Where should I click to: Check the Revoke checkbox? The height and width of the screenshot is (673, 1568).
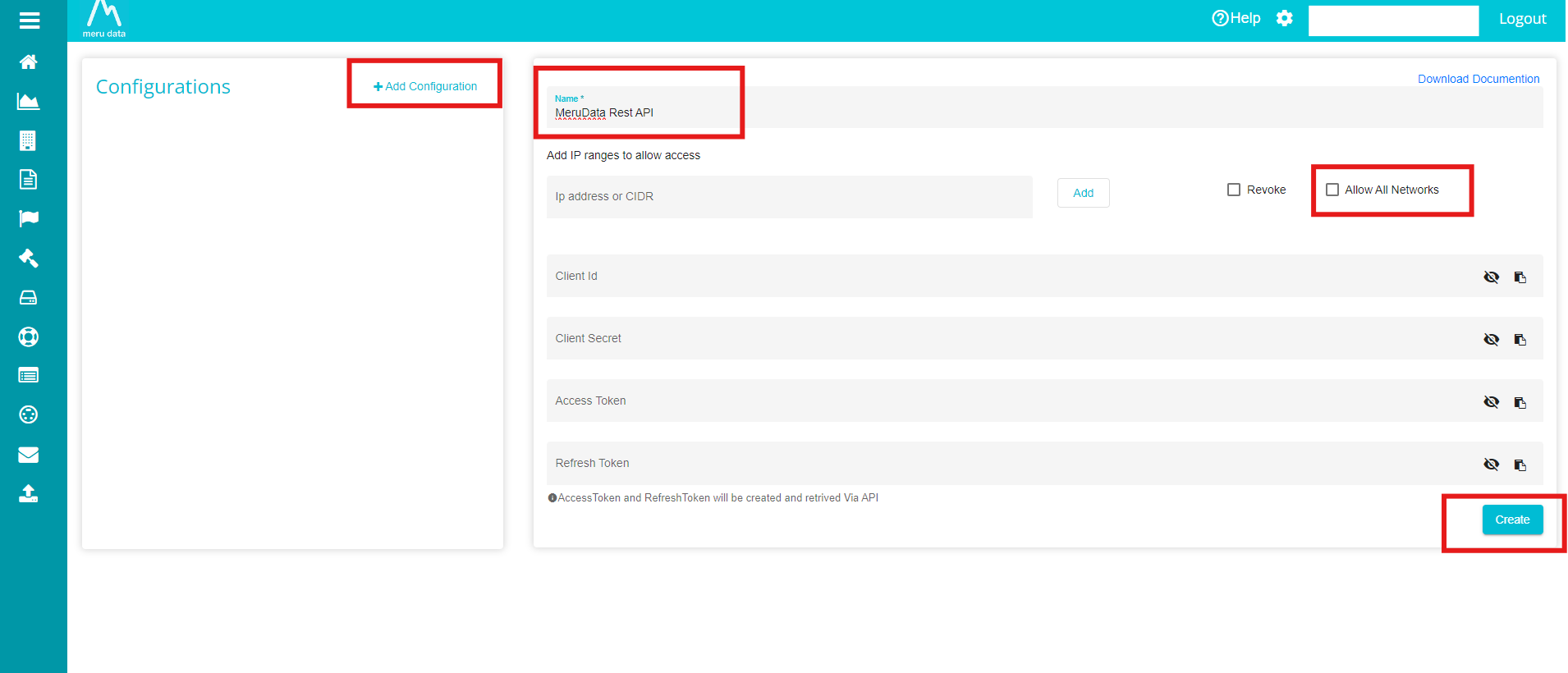[1234, 190]
